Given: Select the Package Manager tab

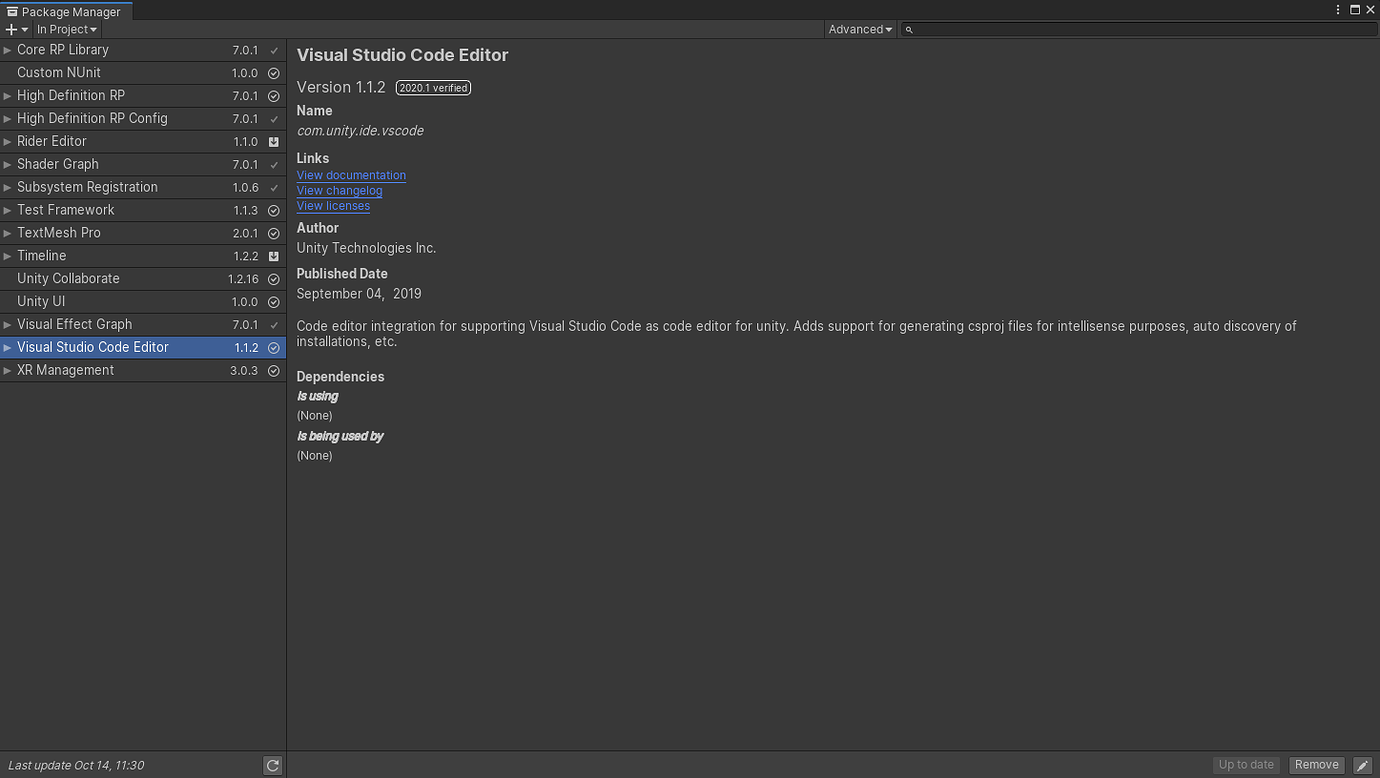Looking at the screenshot, I should coord(65,12).
